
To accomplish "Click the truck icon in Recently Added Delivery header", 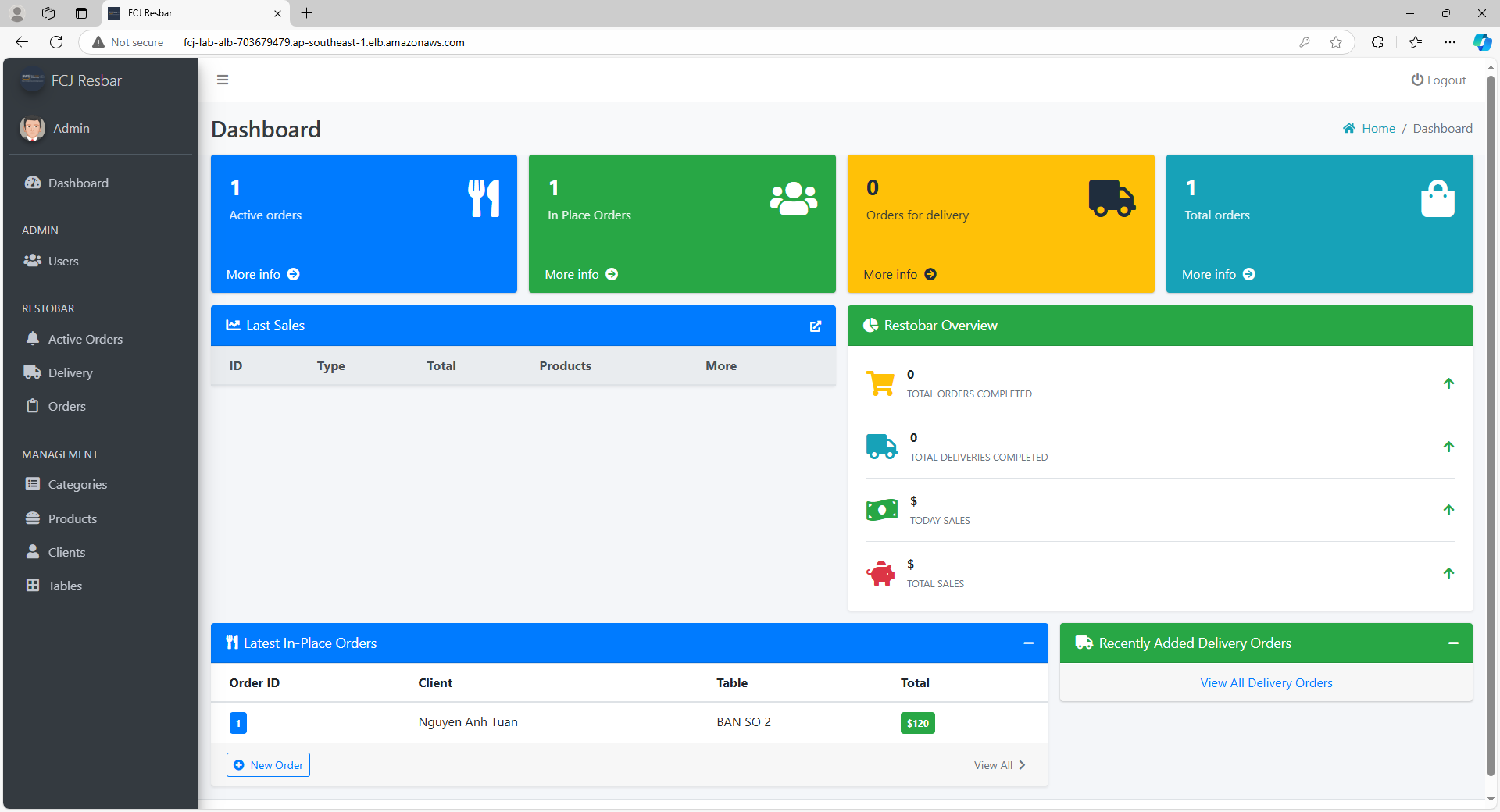I will (x=1084, y=643).
